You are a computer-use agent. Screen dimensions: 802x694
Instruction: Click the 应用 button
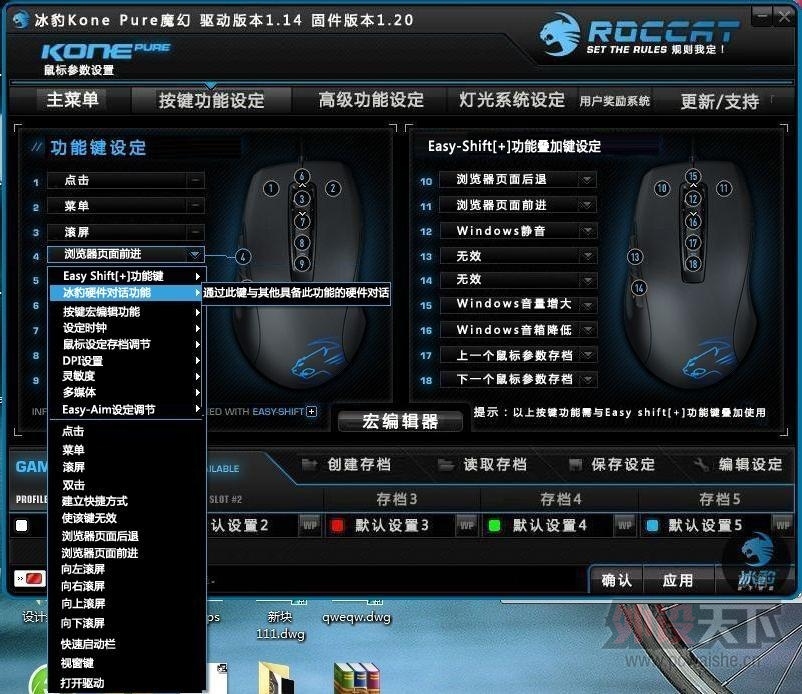pos(678,580)
